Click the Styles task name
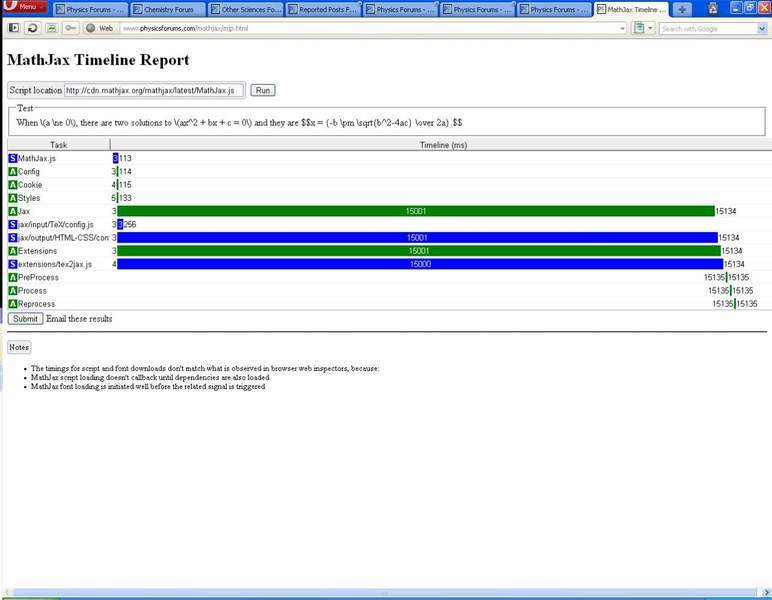 (x=29, y=198)
